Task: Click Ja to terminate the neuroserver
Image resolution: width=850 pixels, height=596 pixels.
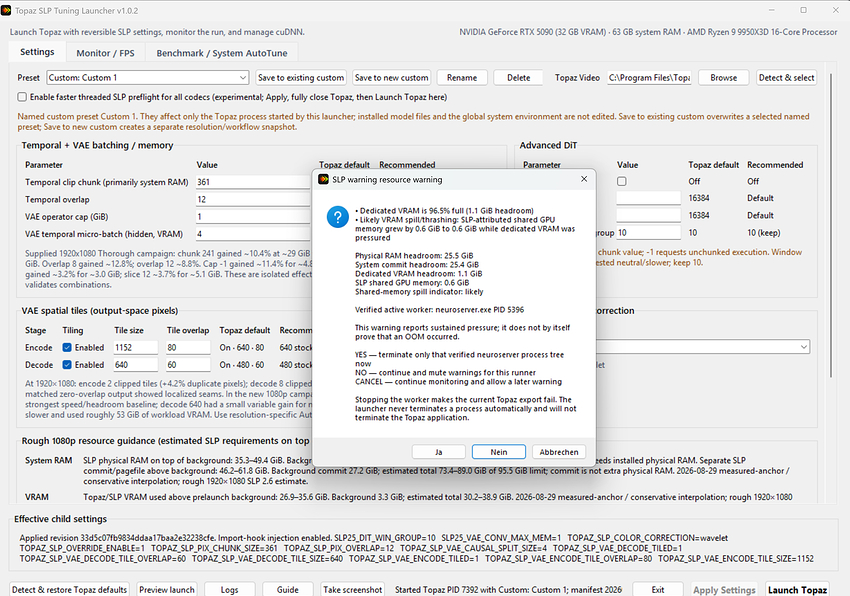Action: [439, 452]
